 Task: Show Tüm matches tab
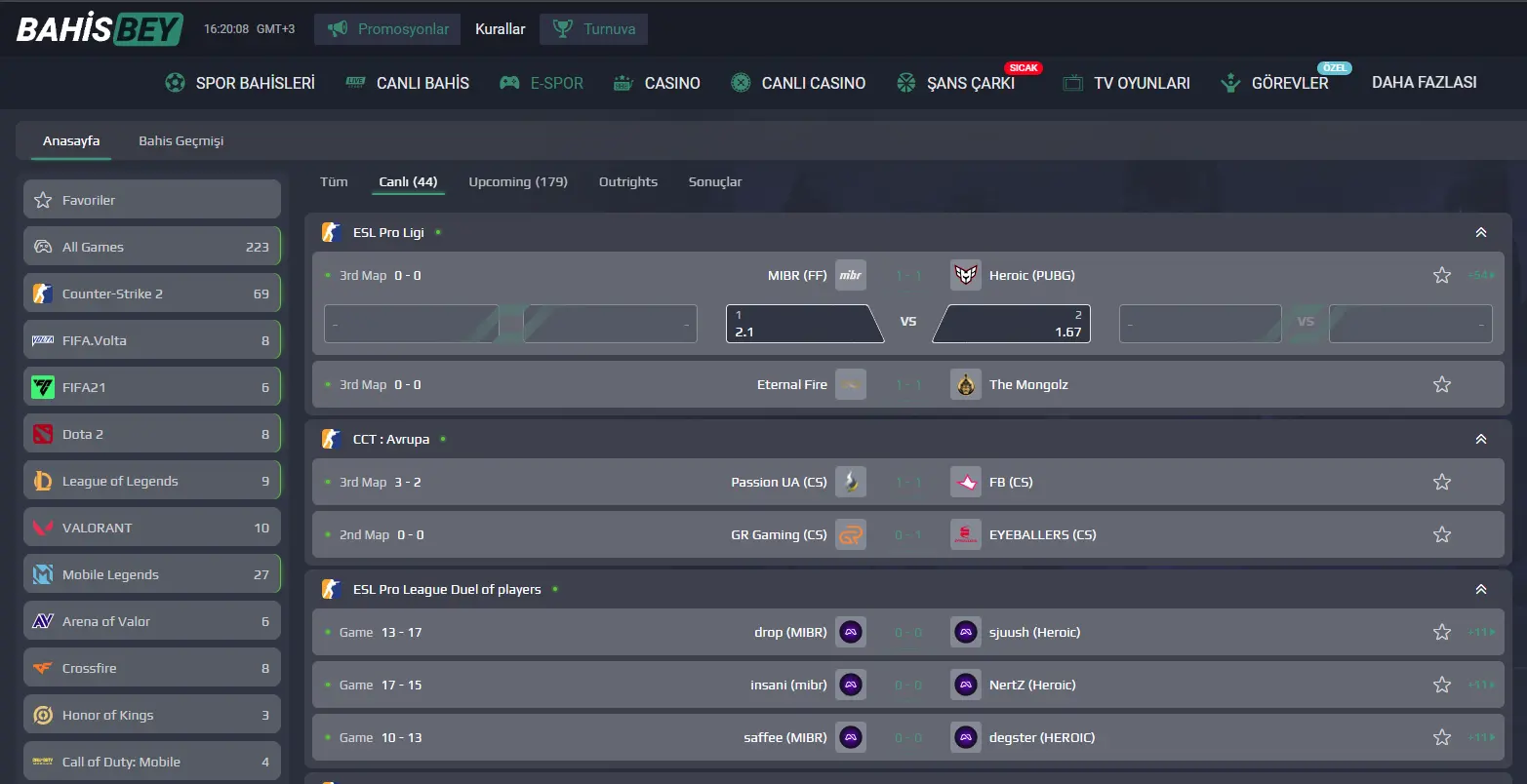pyautogui.click(x=334, y=181)
